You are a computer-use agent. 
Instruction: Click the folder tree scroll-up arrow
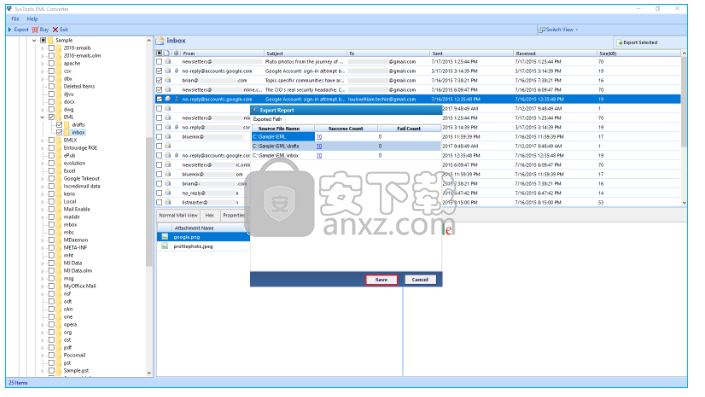point(149,40)
